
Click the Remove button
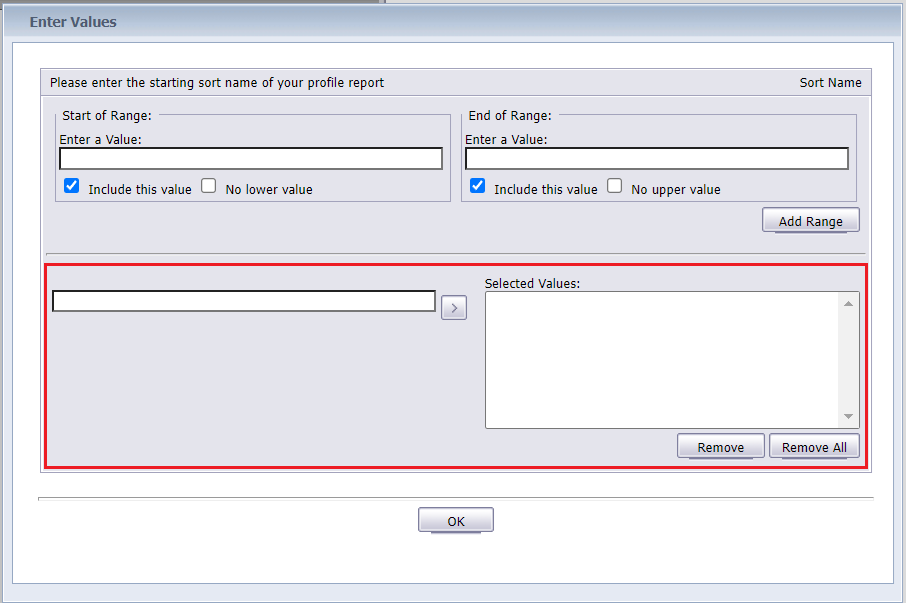[721, 446]
